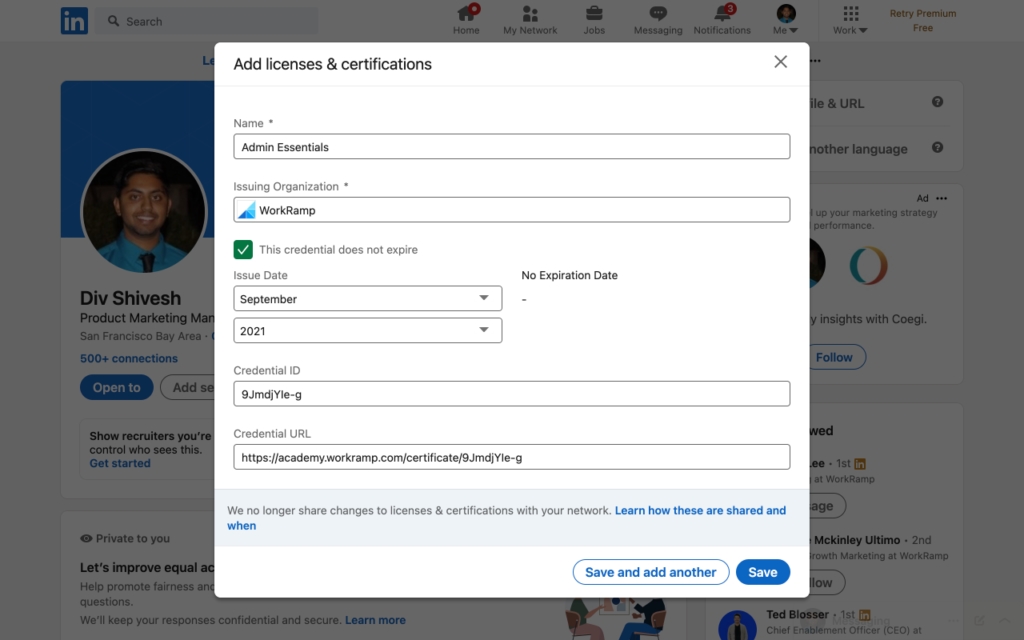Open the Learn more link

pyautogui.click(x=375, y=620)
